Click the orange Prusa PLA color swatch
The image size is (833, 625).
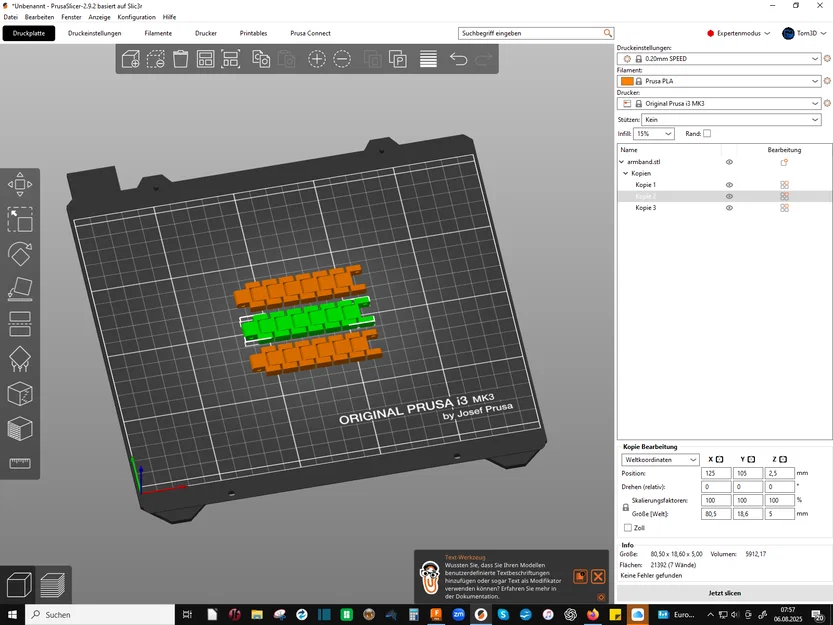[627, 81]
